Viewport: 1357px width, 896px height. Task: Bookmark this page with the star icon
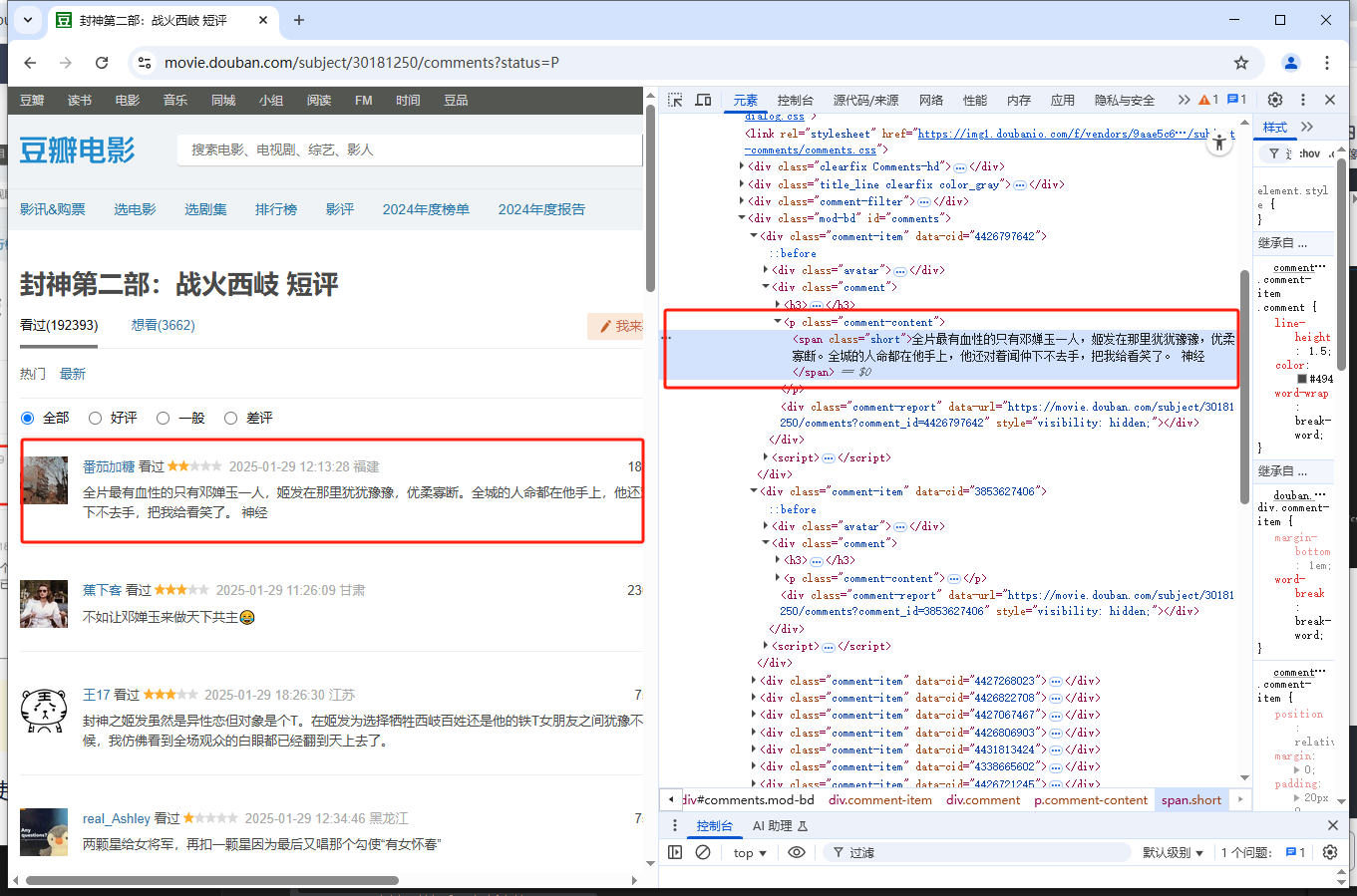tap(1241, 63)
